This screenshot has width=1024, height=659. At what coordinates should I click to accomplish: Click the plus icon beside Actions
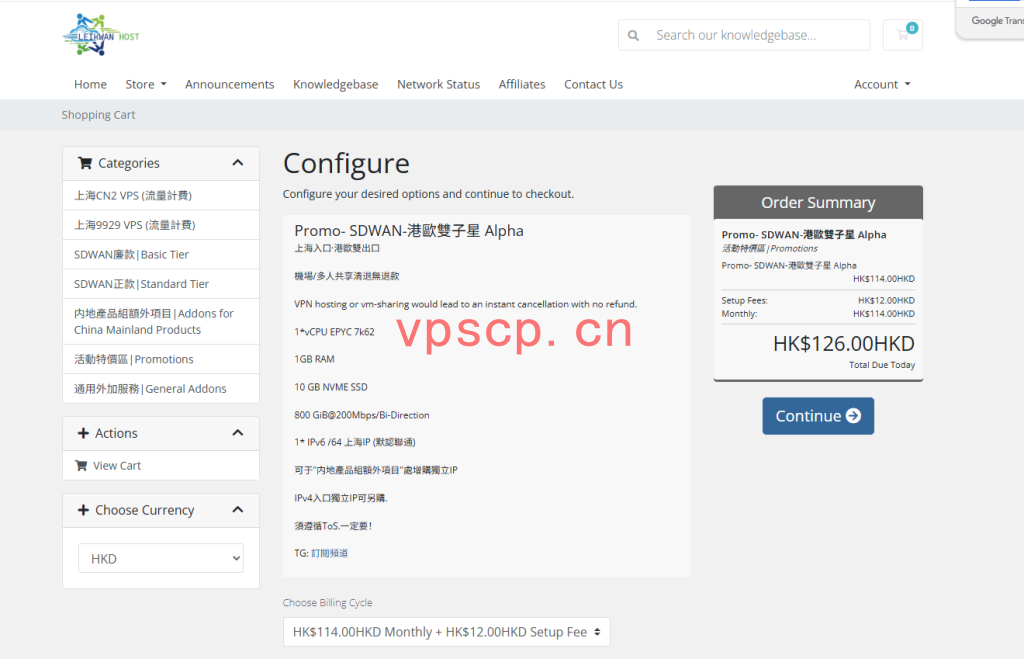[83, 433]
